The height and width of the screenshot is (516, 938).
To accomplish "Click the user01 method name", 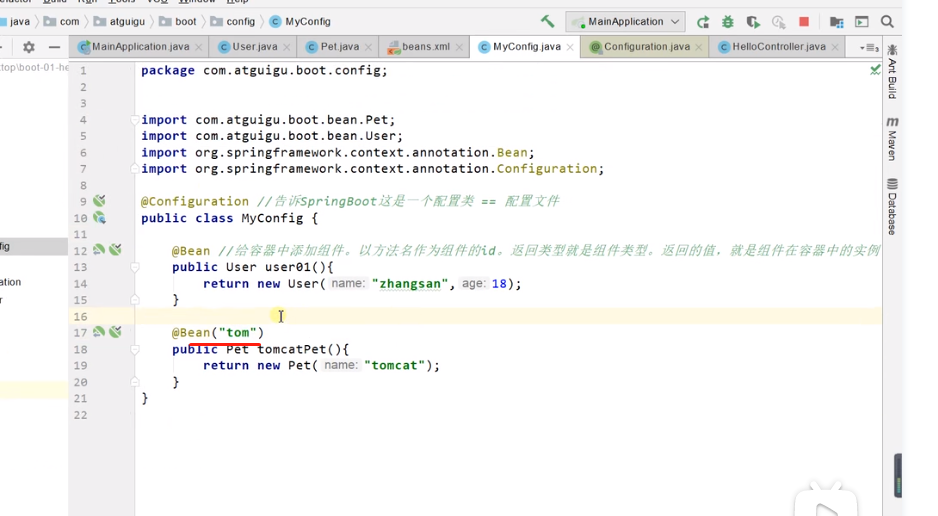I will click(288, 267).
